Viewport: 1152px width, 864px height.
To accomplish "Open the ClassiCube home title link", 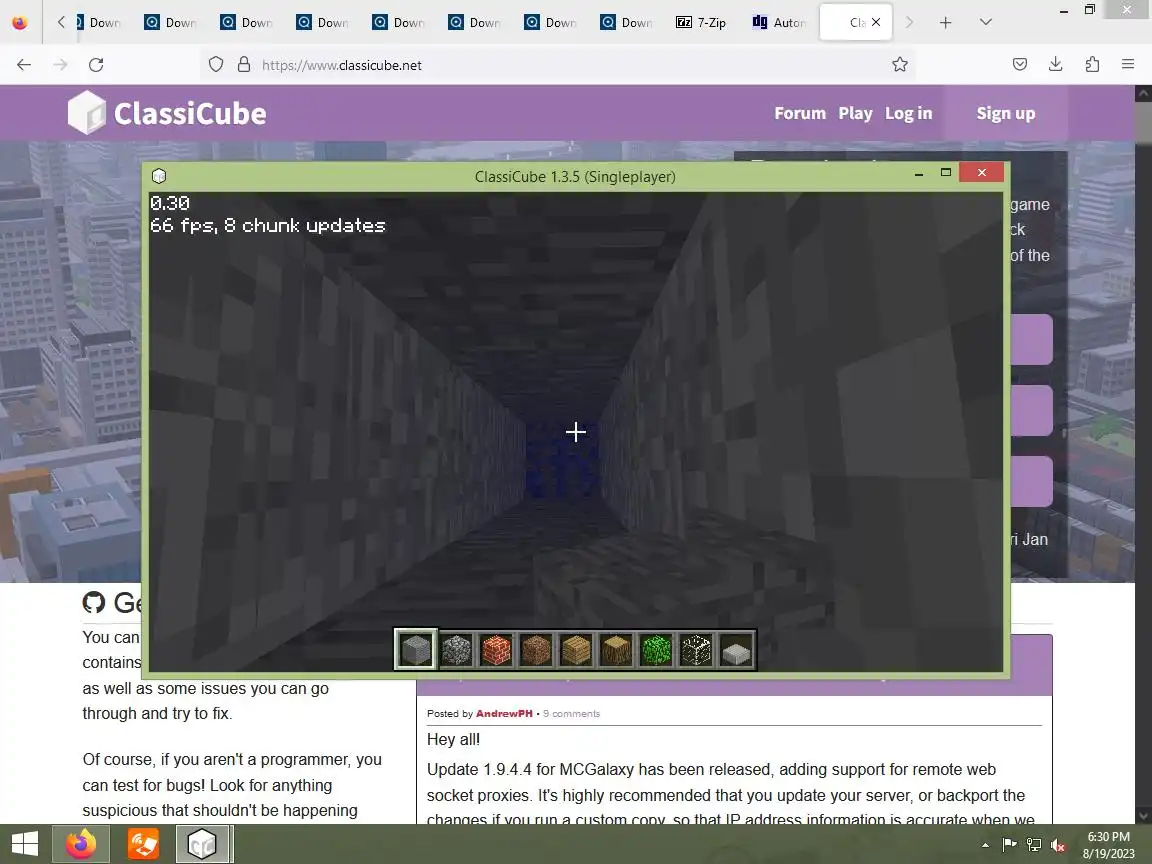I will [190, 113].
